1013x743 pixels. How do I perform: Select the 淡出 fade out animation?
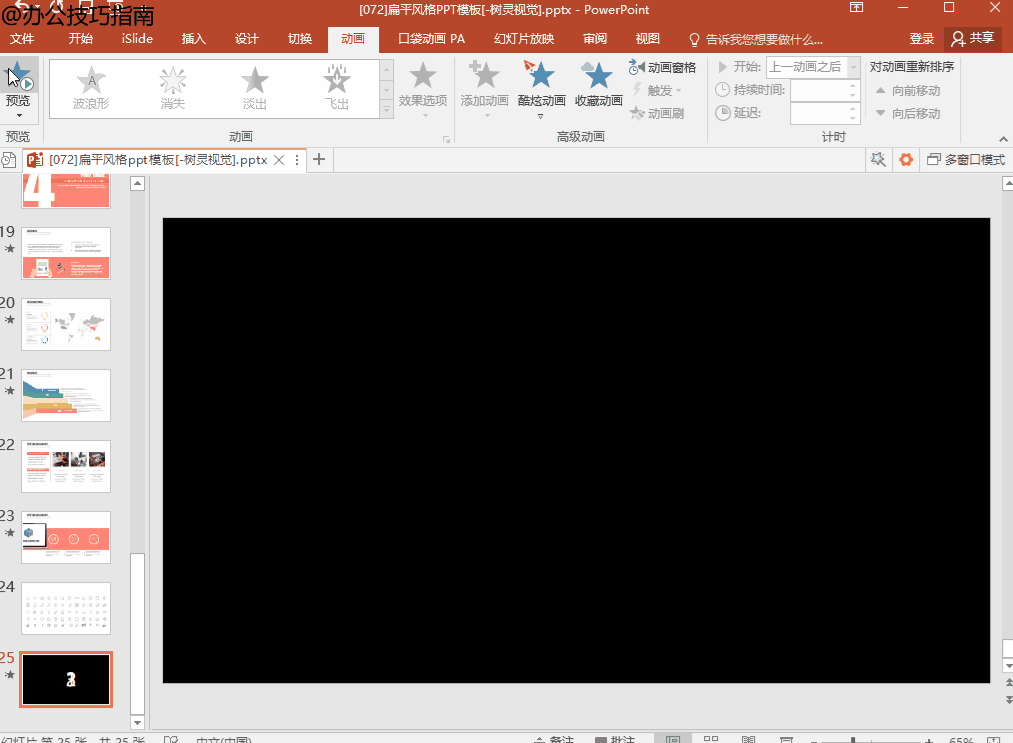click(255, 89)
